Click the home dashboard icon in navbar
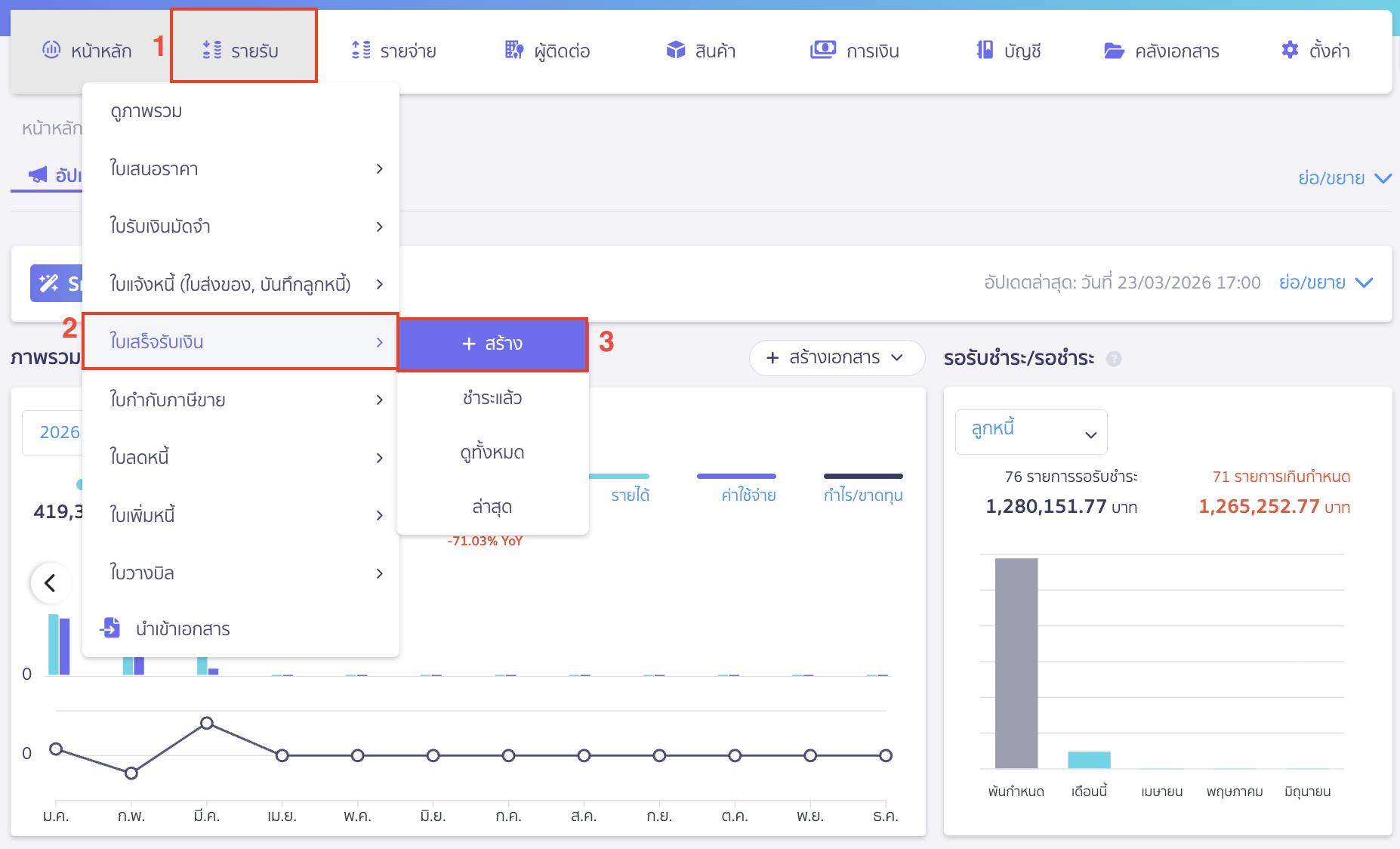1400x849 pixels. (51, 51)
